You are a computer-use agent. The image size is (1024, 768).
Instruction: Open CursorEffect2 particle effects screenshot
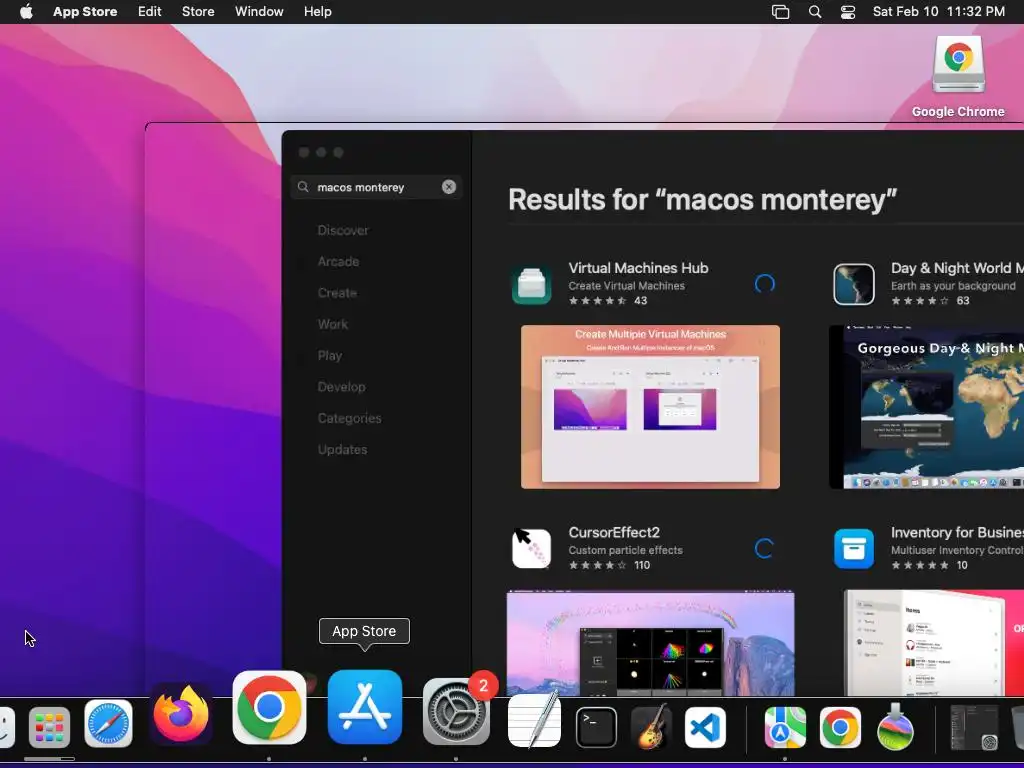tap(650, 643)
